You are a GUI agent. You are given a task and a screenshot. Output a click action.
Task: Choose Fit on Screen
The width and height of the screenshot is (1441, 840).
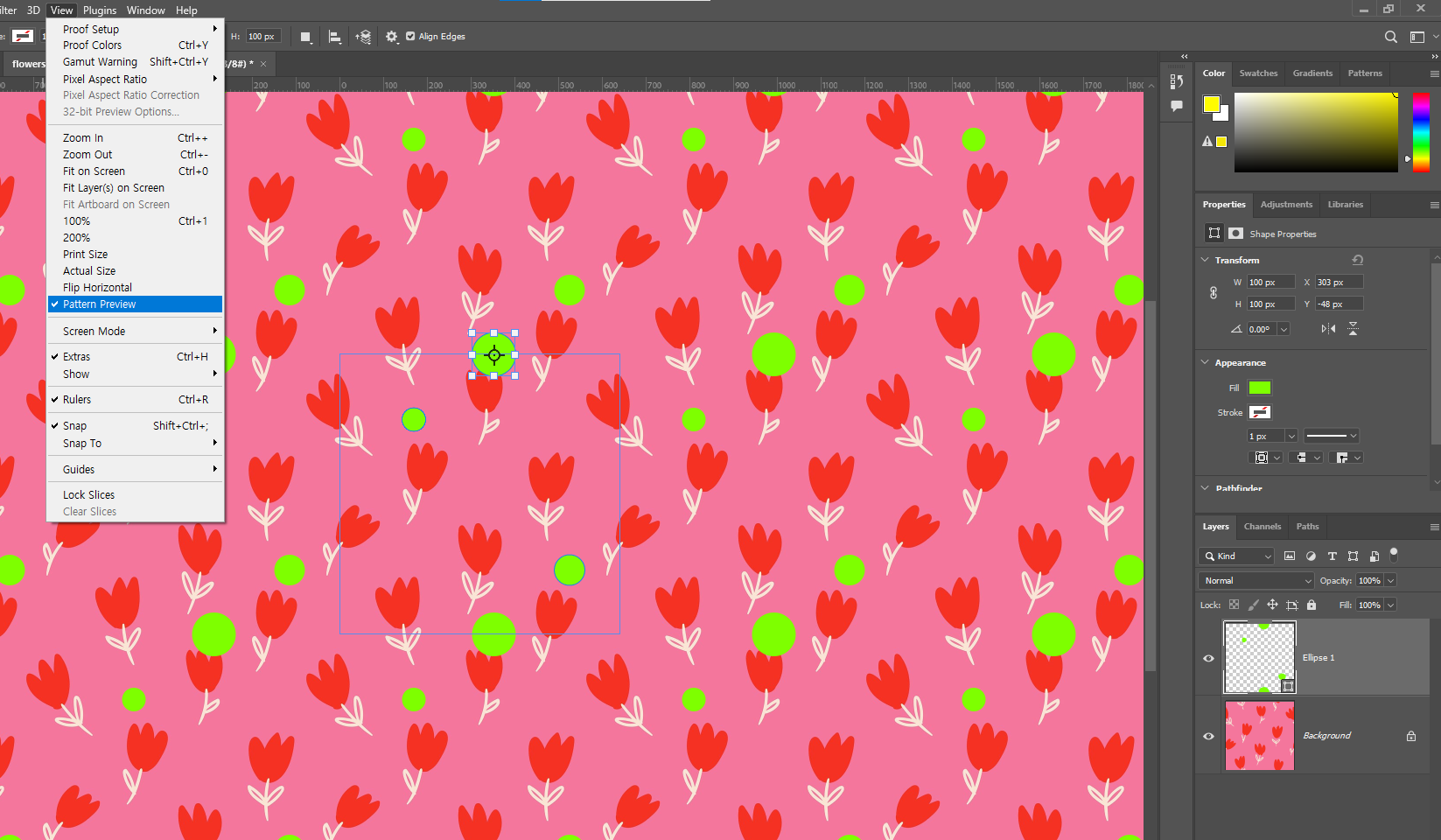tap(136, 171)
